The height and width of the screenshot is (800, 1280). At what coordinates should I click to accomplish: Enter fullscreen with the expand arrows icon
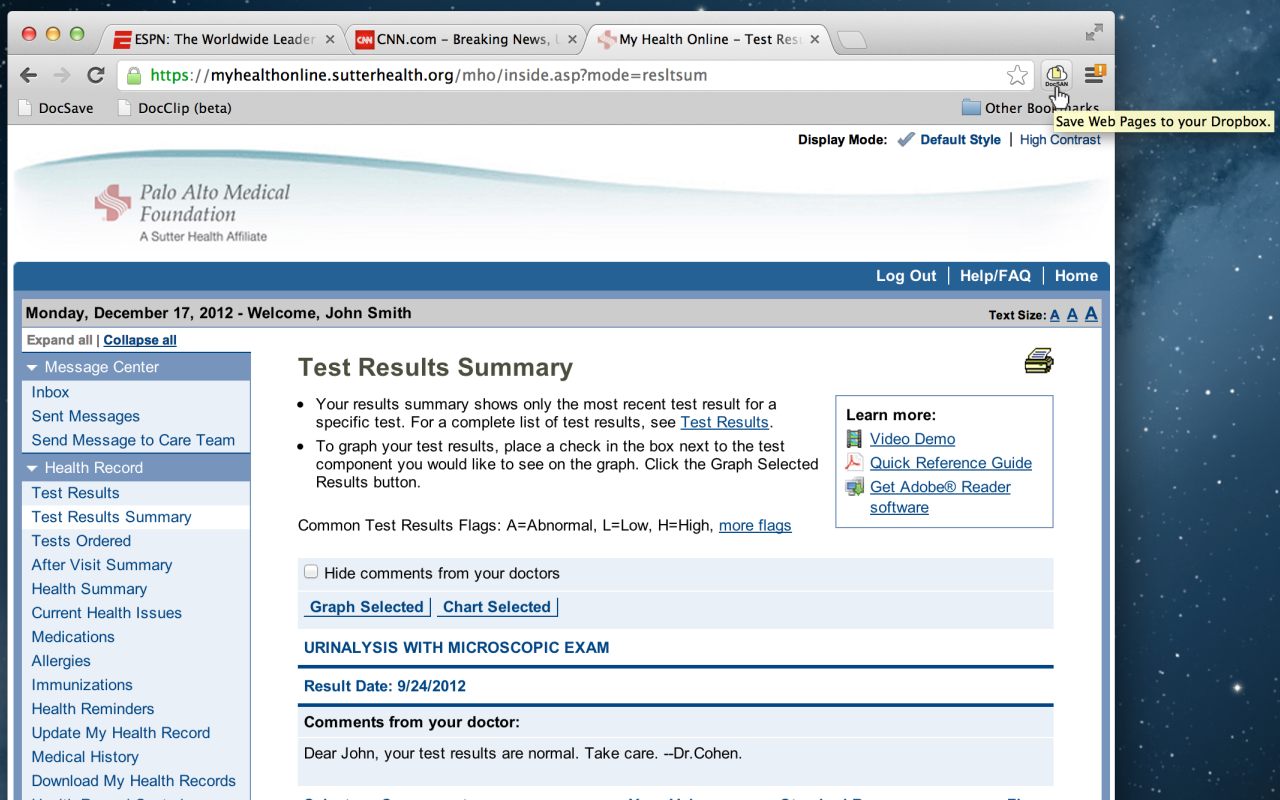coord(1094,32)
